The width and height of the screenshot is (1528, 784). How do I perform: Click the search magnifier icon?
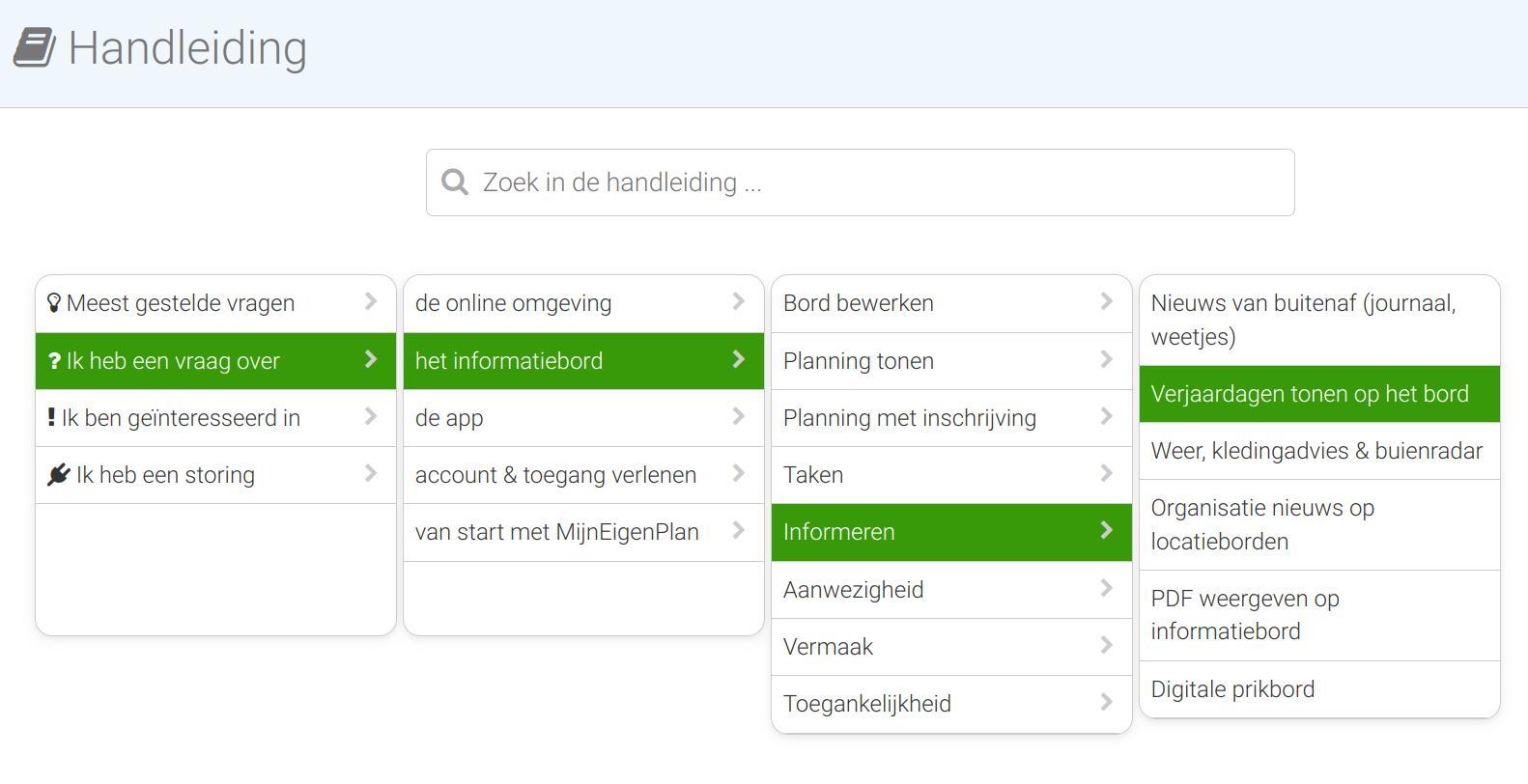455,182
